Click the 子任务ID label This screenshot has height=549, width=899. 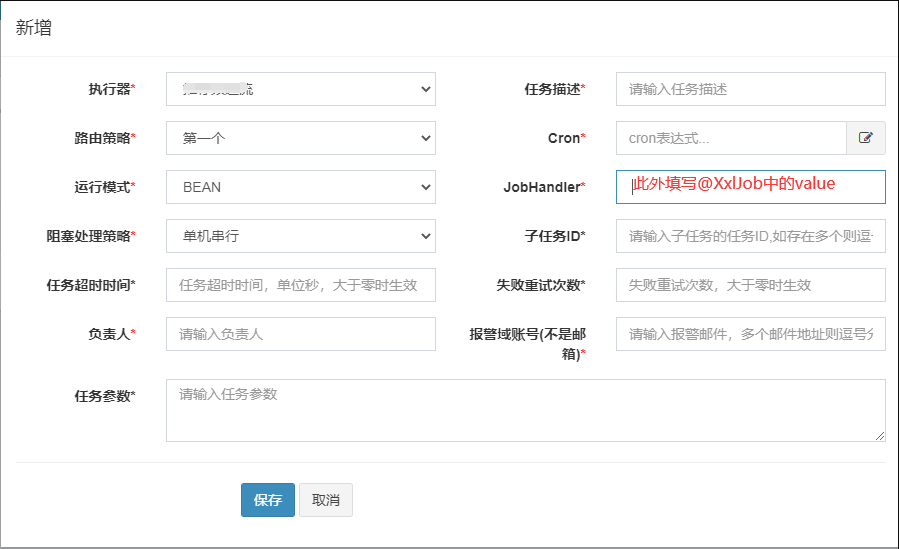click(555, 236)
